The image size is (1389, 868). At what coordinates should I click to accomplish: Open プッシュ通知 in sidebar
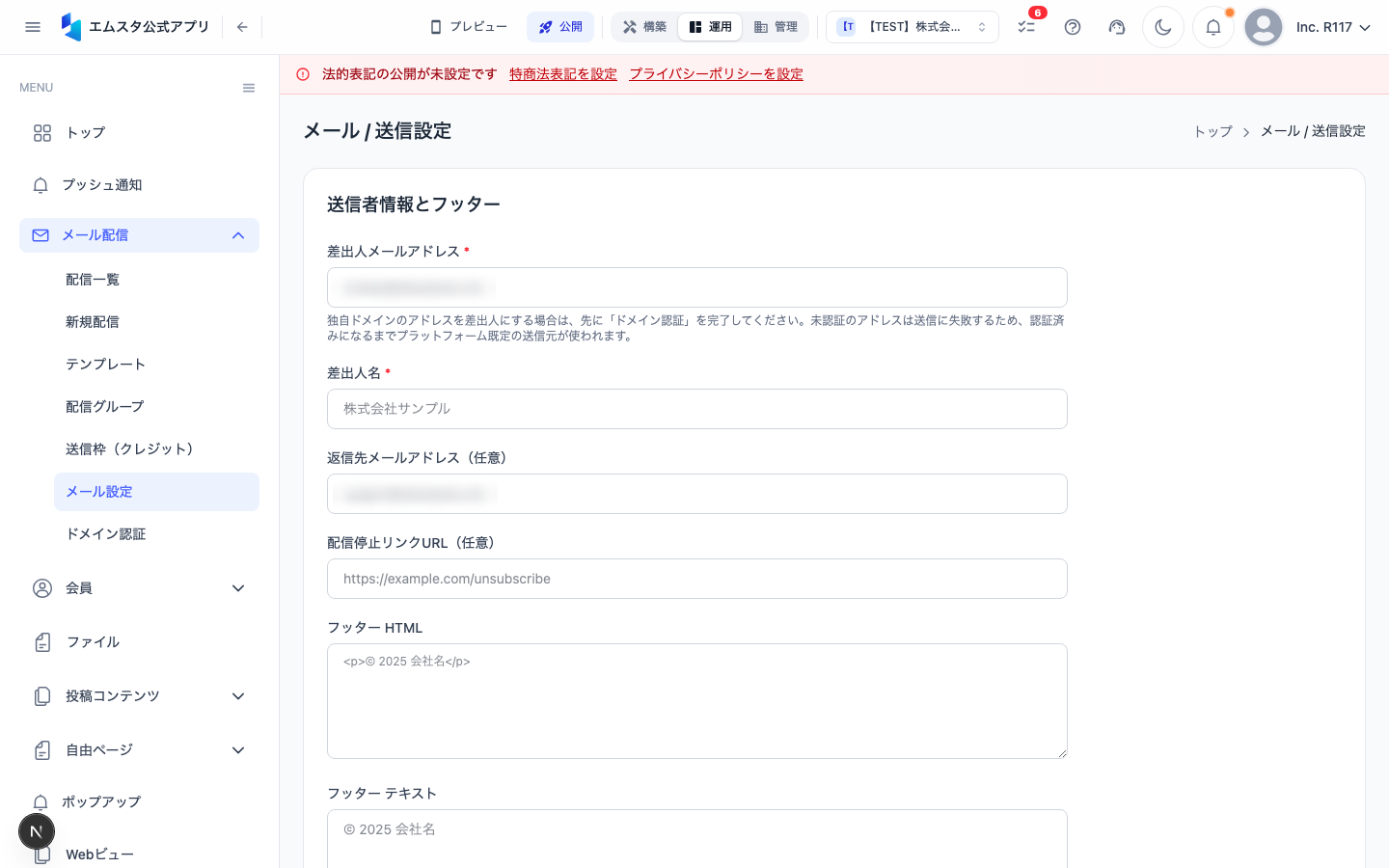point(139,185)
